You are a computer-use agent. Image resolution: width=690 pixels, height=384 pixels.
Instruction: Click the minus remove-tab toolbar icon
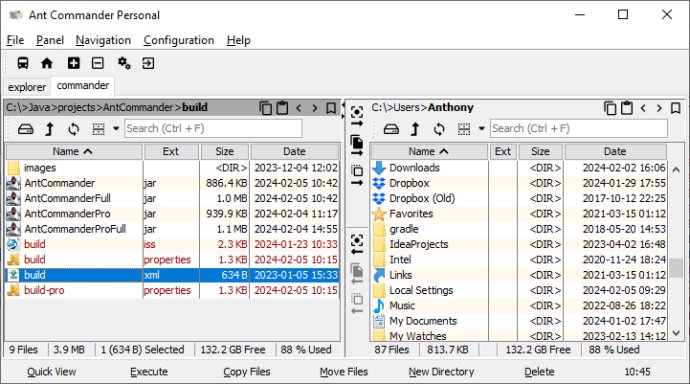click(x=98, y=63)
